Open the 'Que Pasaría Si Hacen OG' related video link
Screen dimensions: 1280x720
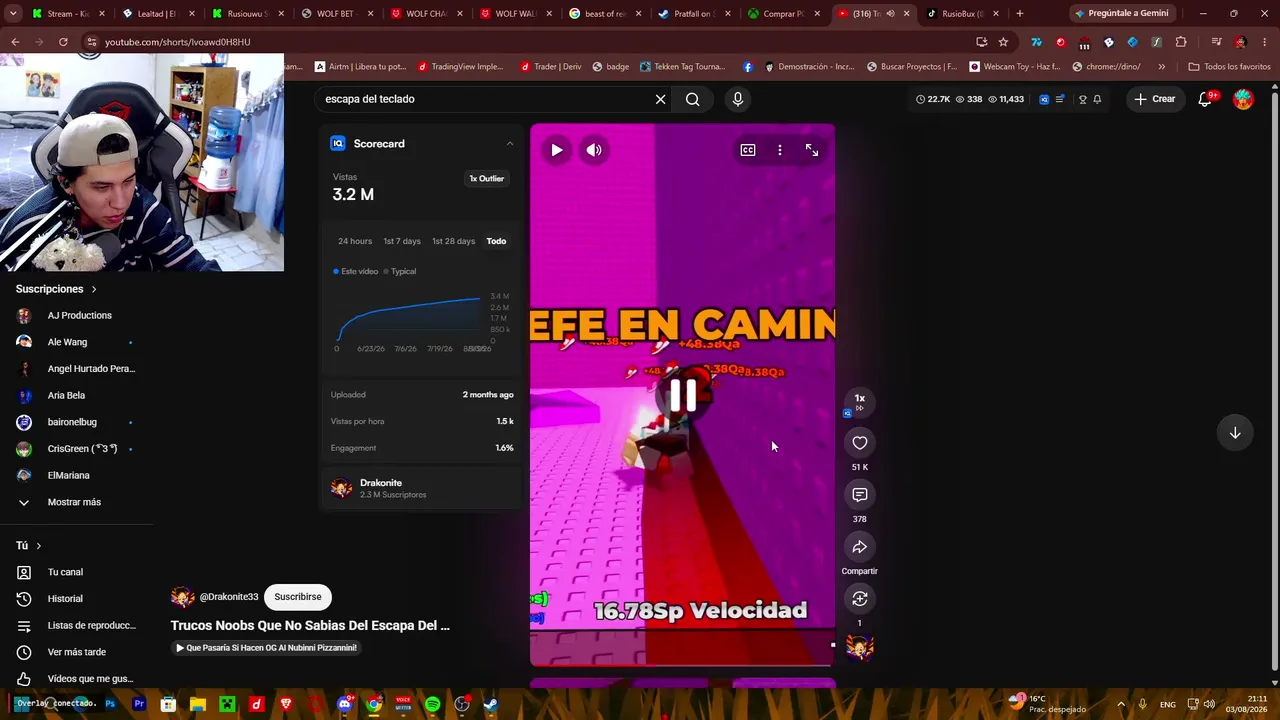266,648
